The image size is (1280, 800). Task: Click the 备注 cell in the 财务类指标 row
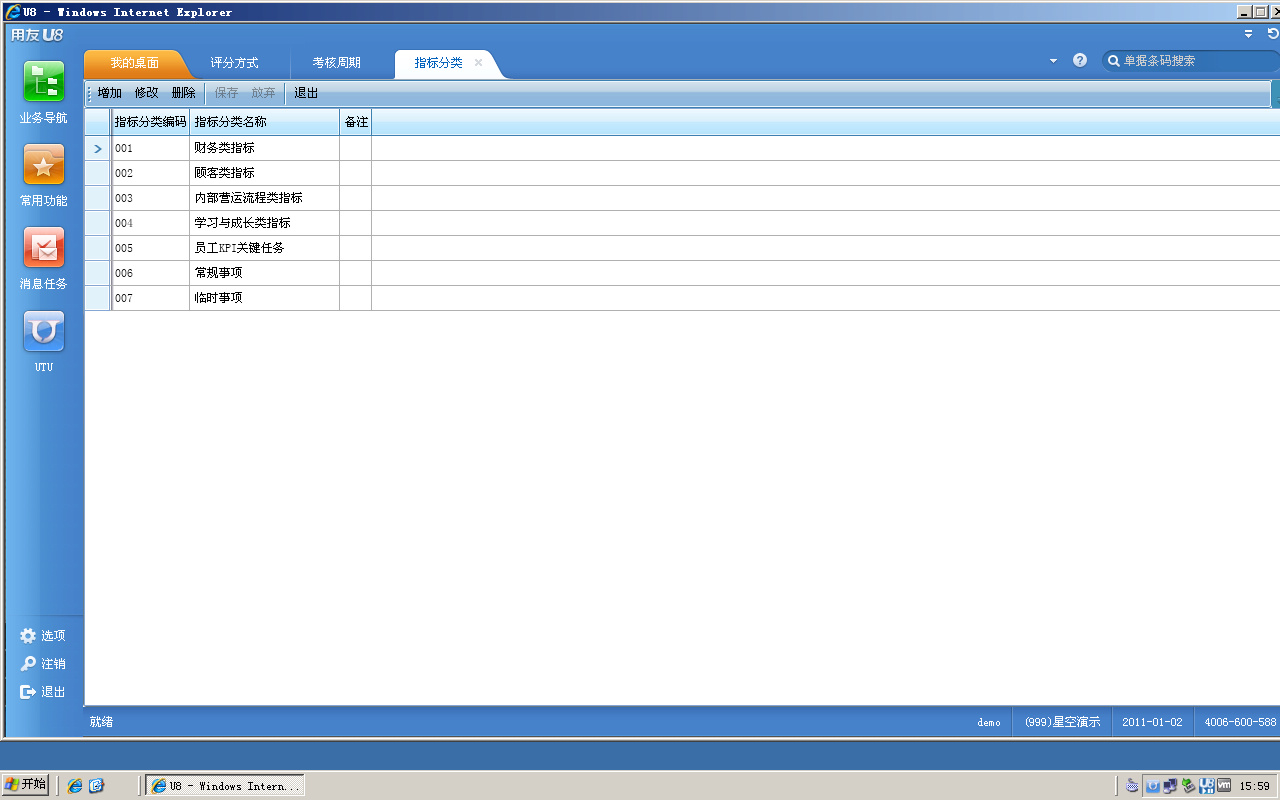356,148
